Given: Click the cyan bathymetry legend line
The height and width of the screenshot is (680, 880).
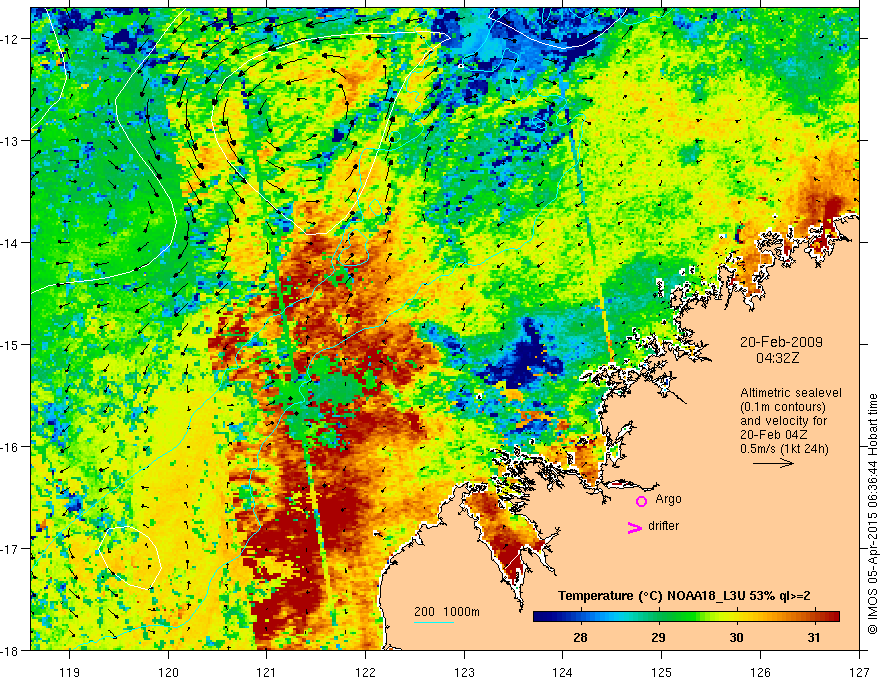Looking at the screenshot, I should (434, 622).
